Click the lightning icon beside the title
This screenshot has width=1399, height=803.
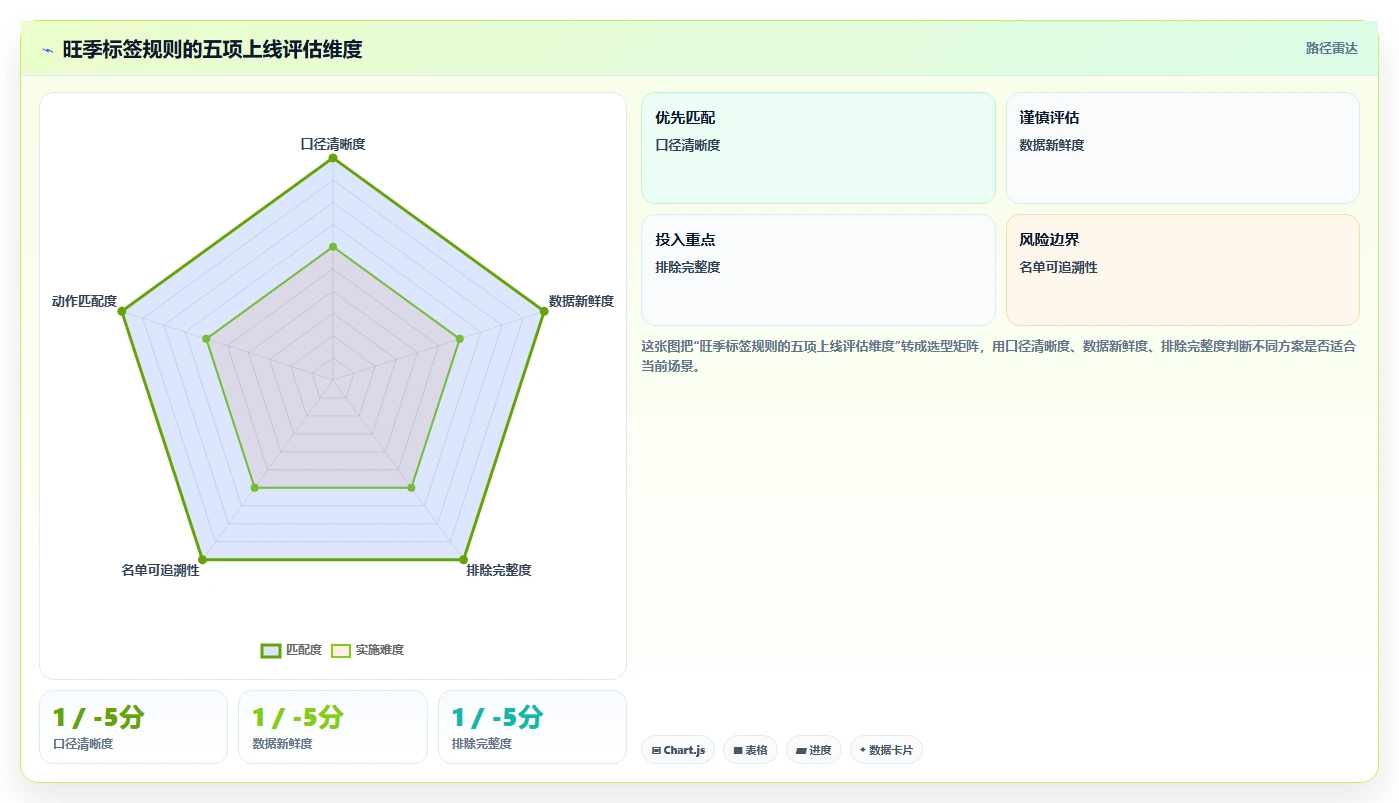click(x=47, y=49)
